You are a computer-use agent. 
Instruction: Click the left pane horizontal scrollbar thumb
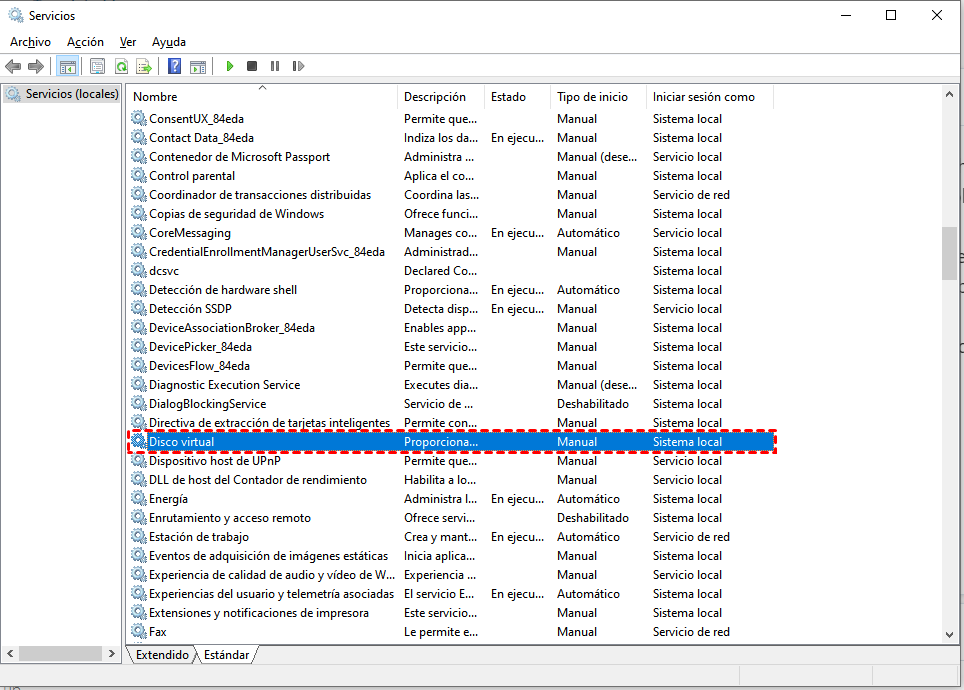coord(60,653)
